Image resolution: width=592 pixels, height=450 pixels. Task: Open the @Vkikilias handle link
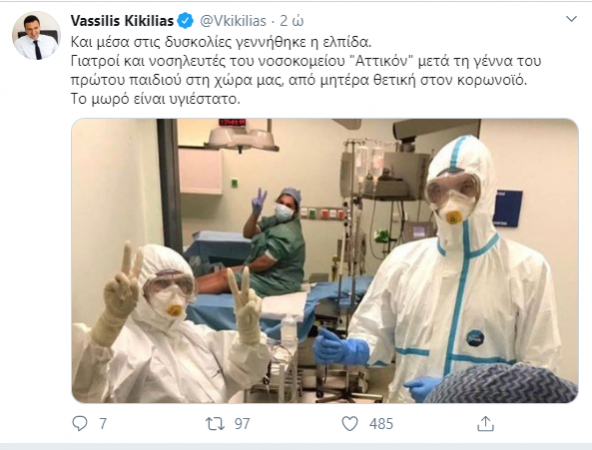click(x=233, y=21)
